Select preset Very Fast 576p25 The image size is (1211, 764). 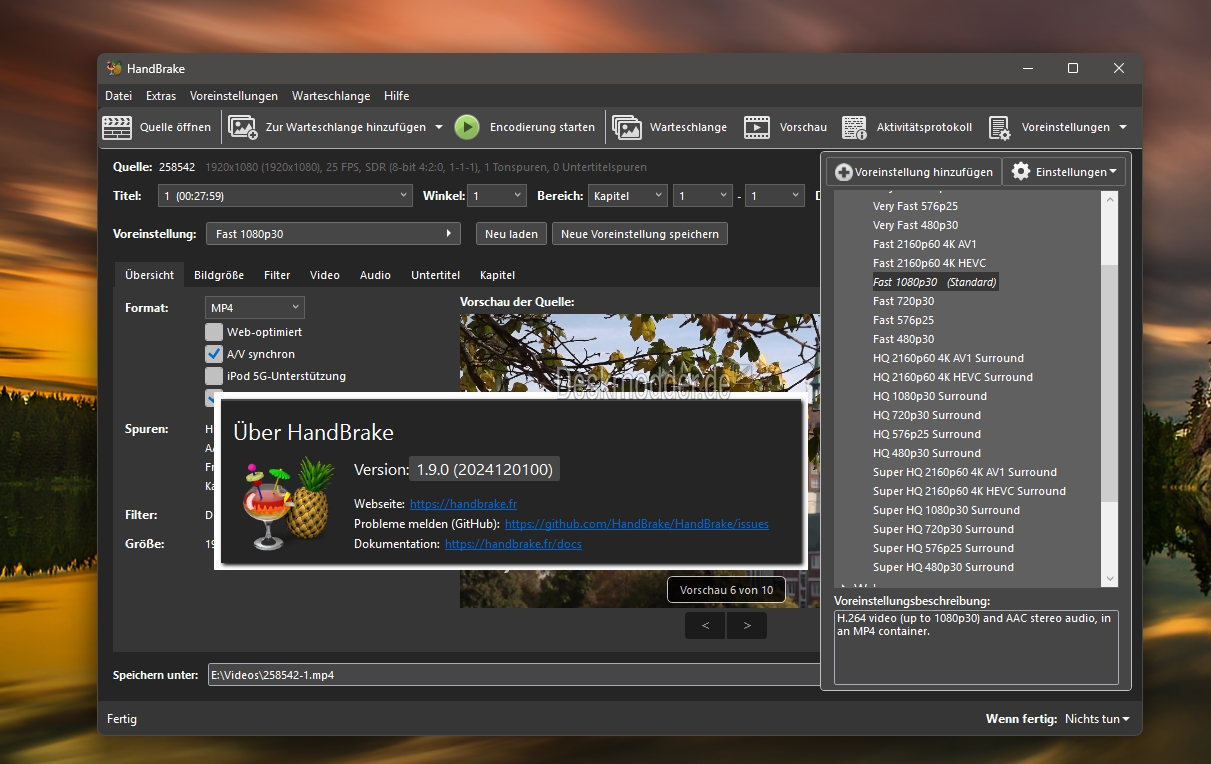click(x=915, y=206)
